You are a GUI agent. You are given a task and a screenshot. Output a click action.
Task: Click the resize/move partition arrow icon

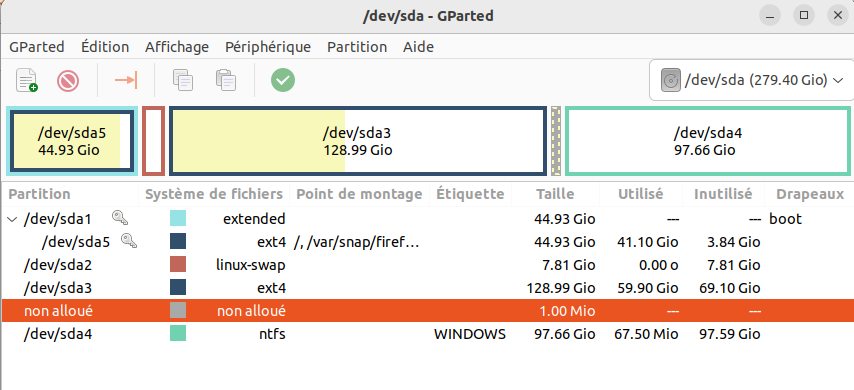pos(126,81)
